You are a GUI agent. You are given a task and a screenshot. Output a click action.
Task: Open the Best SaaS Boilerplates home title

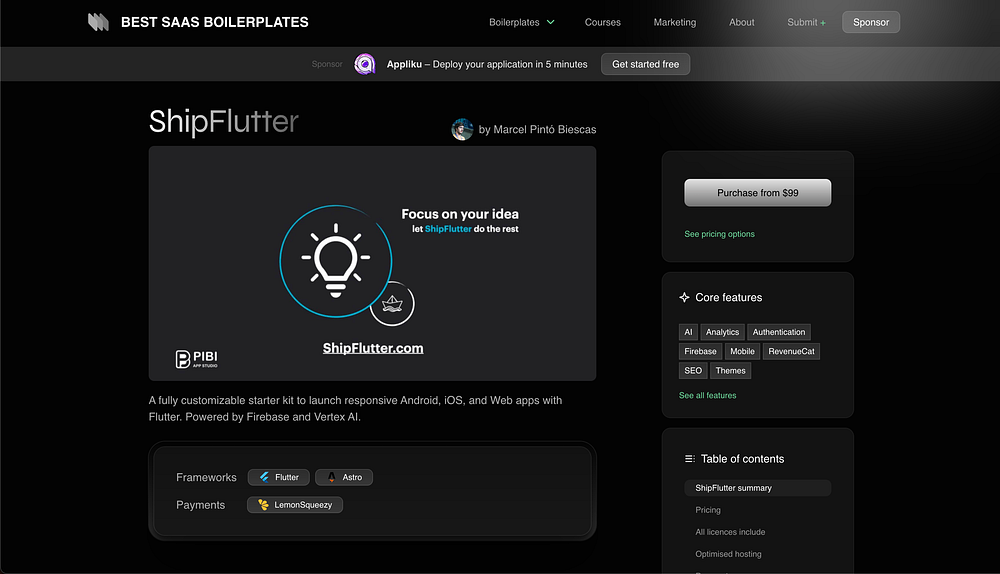tap(214, 22)
